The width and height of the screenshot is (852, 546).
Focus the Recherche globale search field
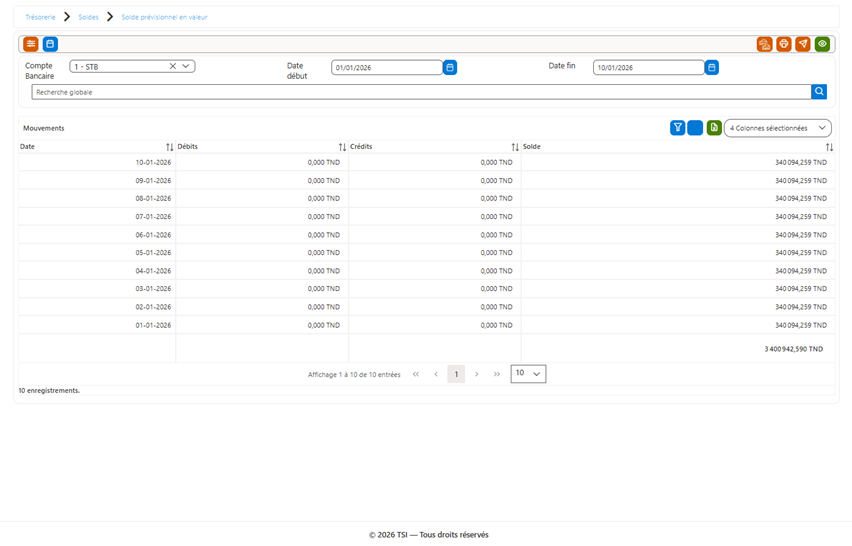click(421, 92)
